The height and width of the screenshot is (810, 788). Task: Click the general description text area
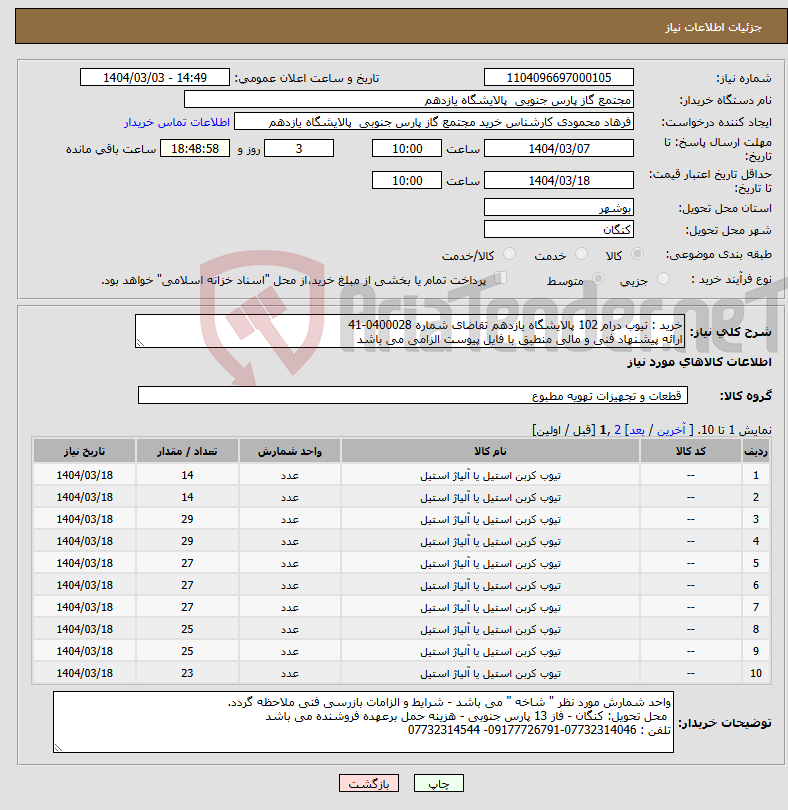click(x=410, y=331)
